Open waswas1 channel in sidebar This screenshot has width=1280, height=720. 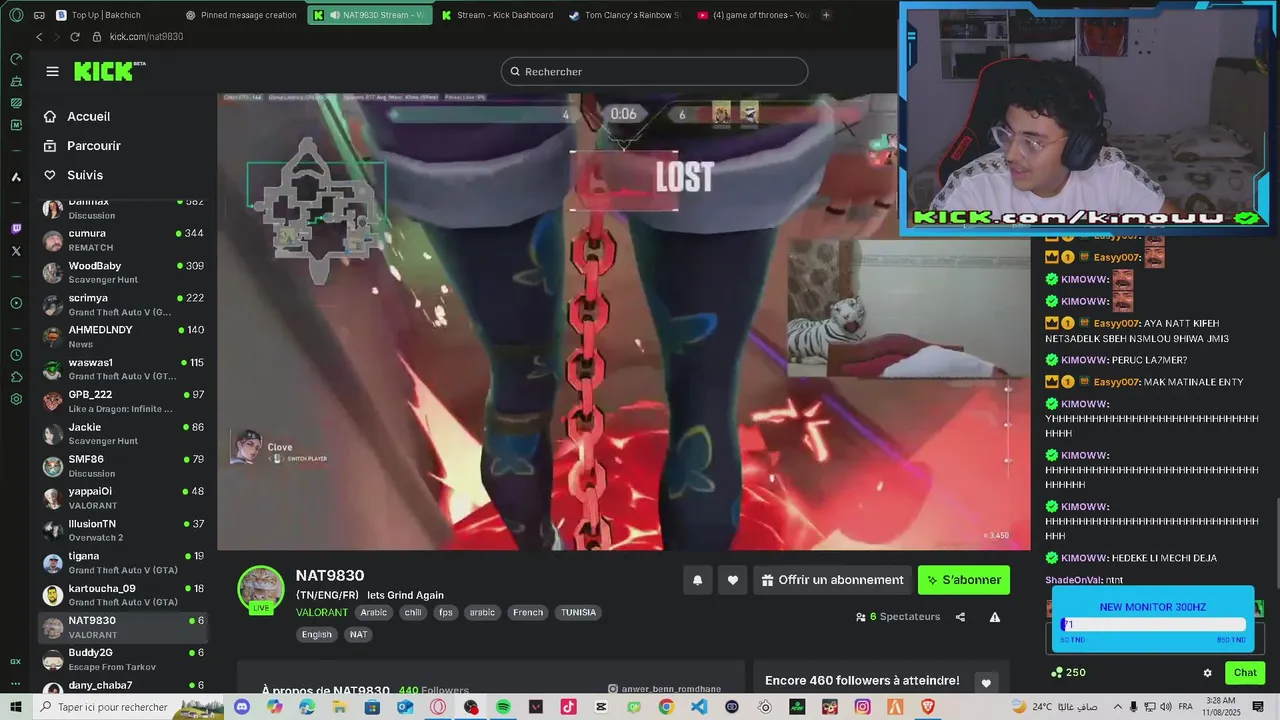click(123, 369)
